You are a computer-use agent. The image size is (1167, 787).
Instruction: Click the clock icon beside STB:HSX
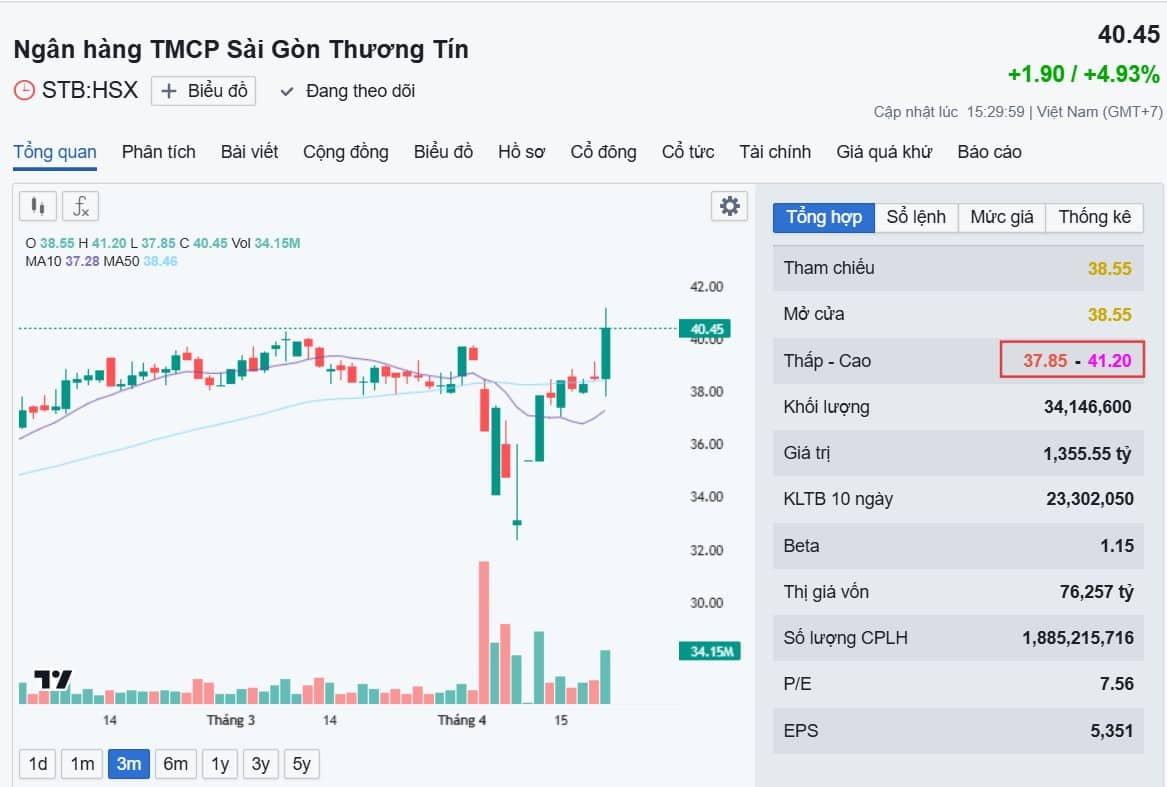(24, 91)
